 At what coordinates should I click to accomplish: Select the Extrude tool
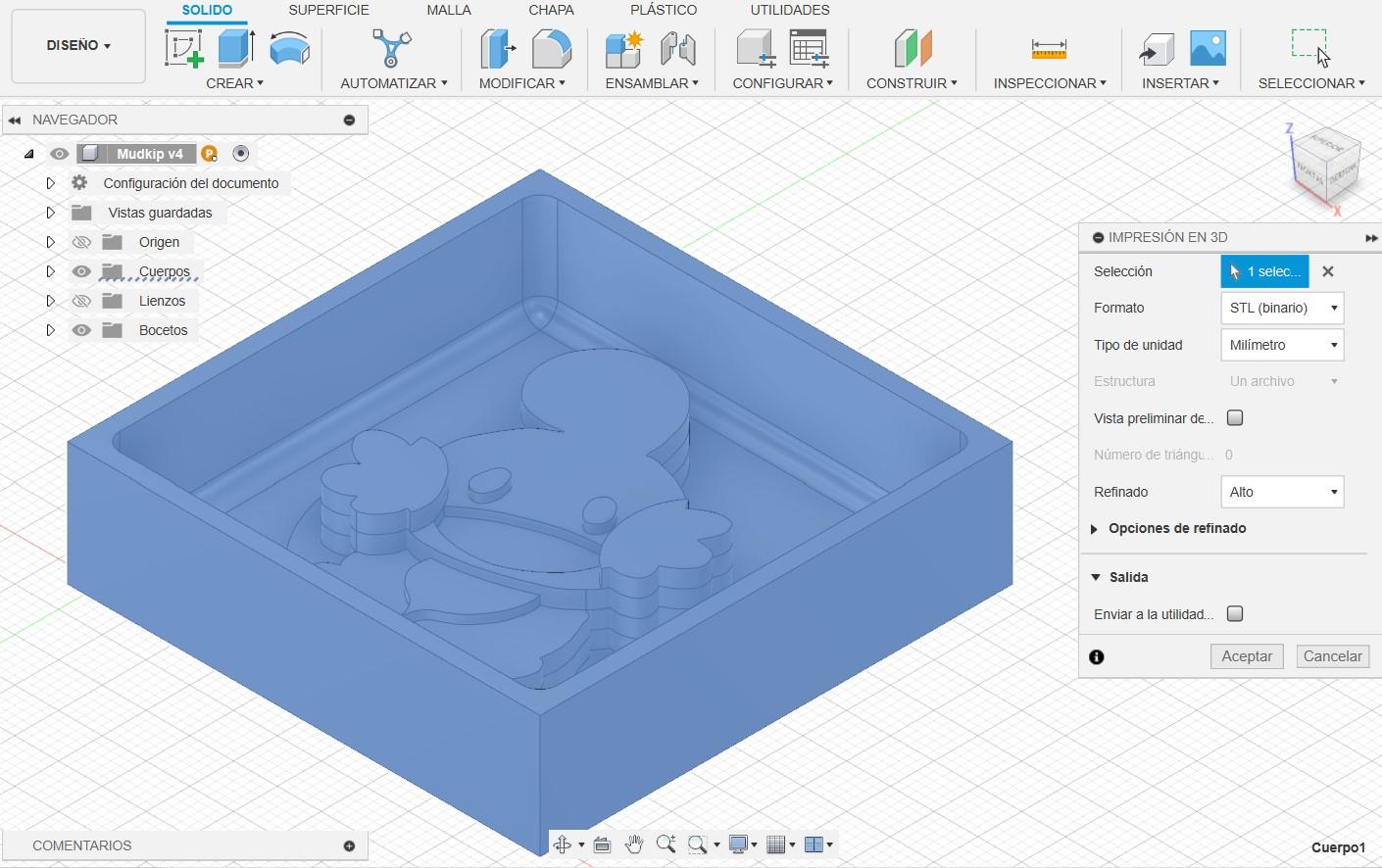point(236,48)
